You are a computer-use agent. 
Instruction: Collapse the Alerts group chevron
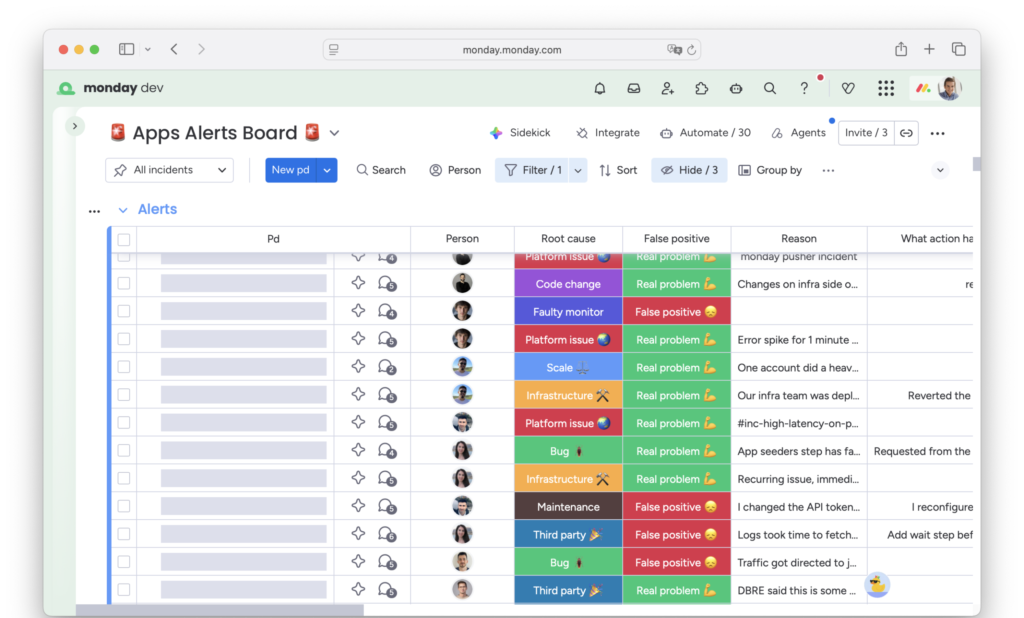click(123, 210)
